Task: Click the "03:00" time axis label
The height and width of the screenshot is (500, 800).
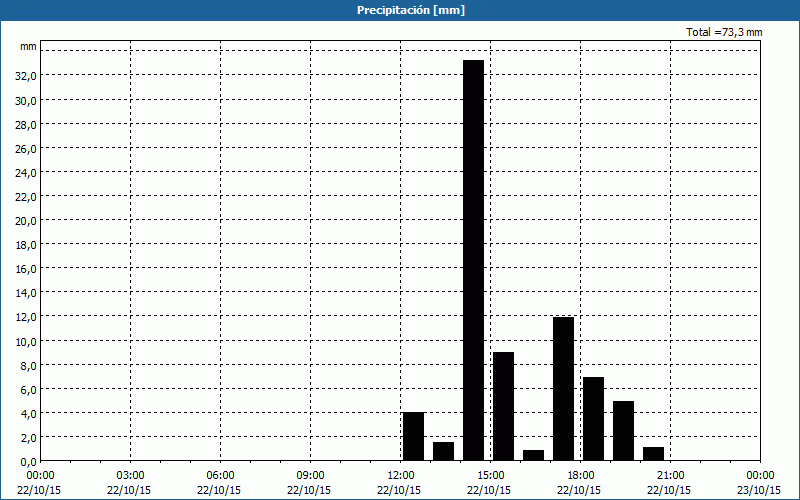Action: click(130, 476)
